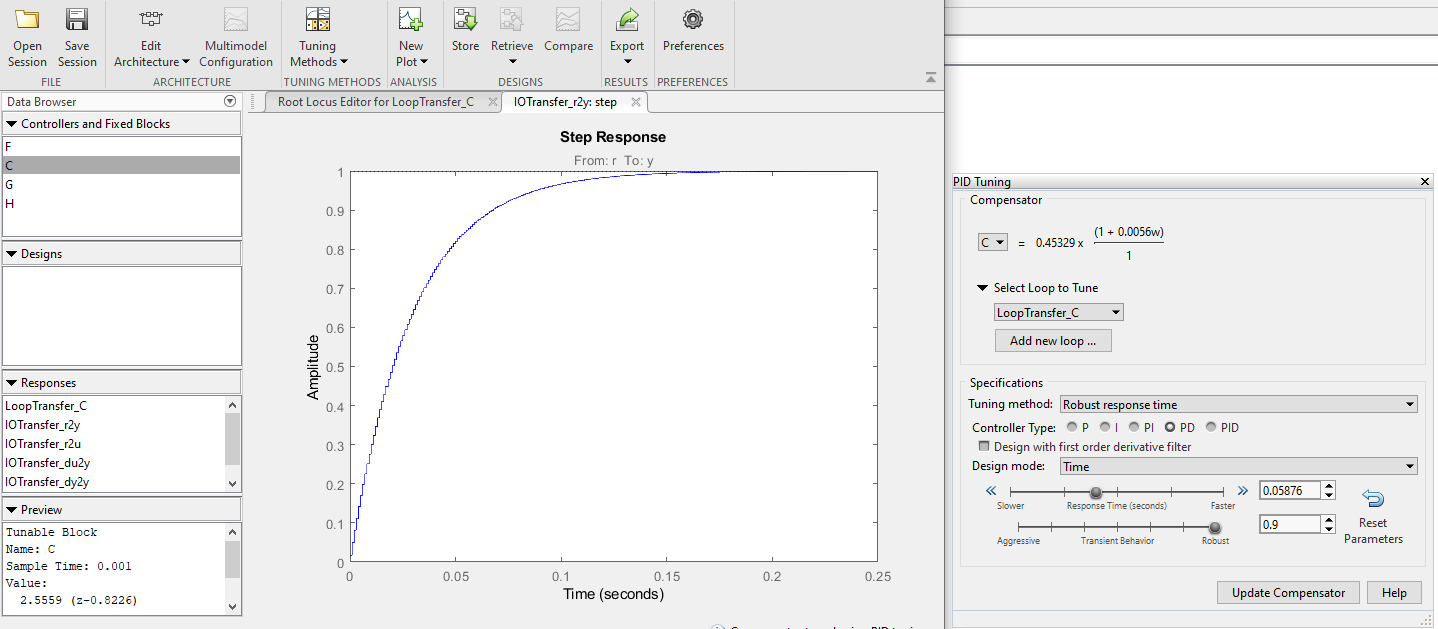Create a New Plot
Screen dimensions: 1438x629
pos(411,36)
